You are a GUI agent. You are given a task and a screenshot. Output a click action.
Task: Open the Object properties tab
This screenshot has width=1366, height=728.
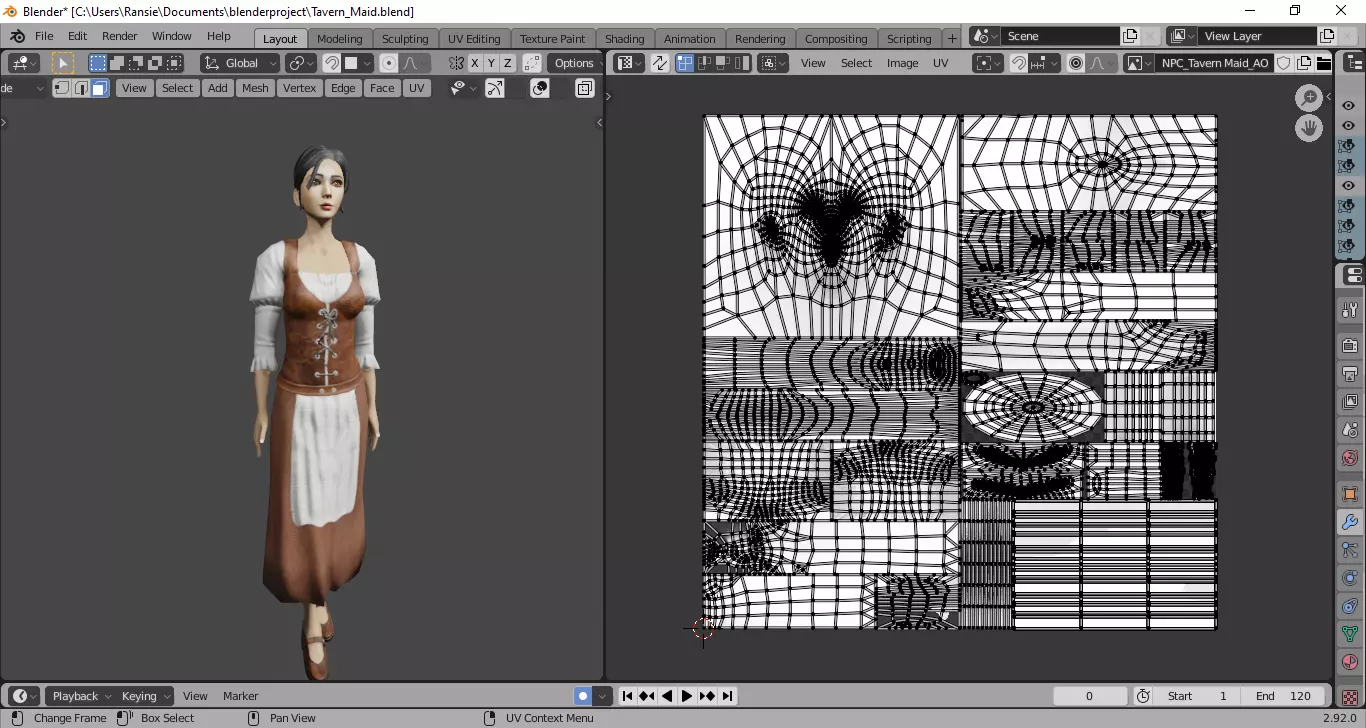[x=1350, y=494]
